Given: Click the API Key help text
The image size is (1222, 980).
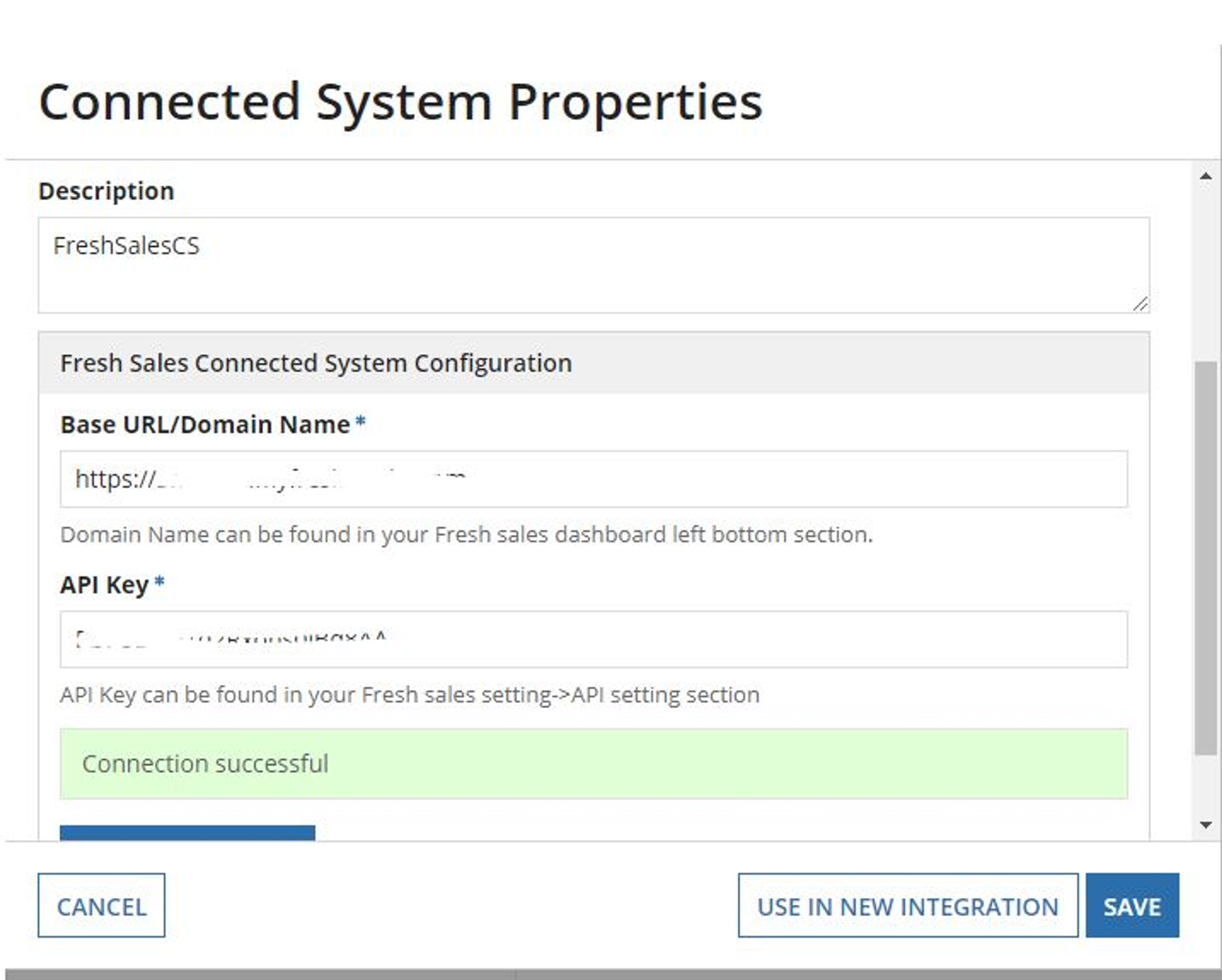Looking at the screenshot, I should click(410, 695).
